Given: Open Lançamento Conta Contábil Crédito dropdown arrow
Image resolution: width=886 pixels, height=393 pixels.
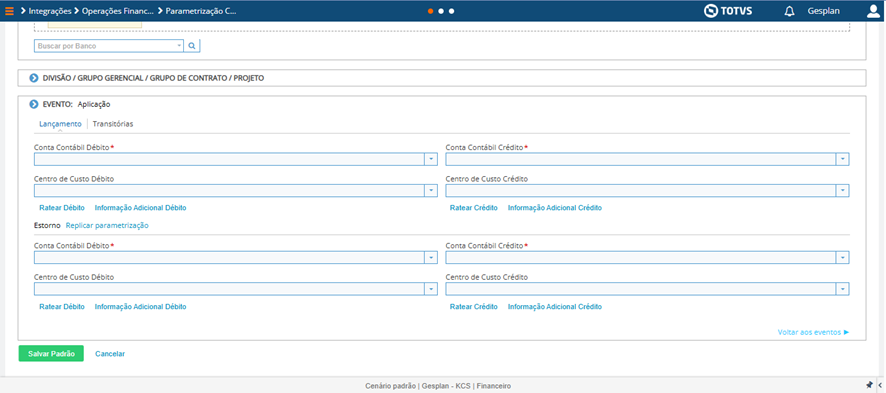Looking at the screenshot, I should (x=842, y=160).
